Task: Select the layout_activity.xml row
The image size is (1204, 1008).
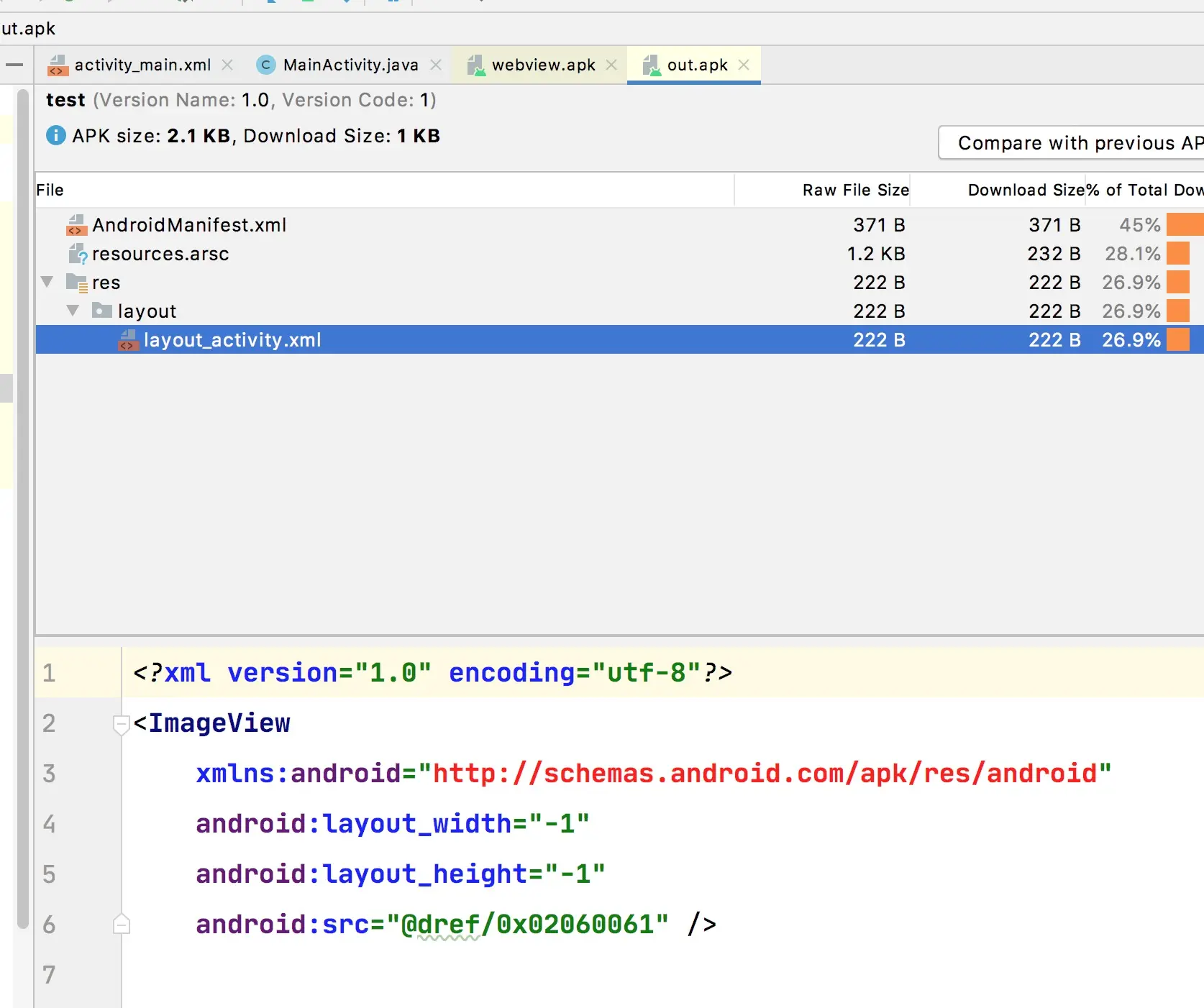Action: 619,340
